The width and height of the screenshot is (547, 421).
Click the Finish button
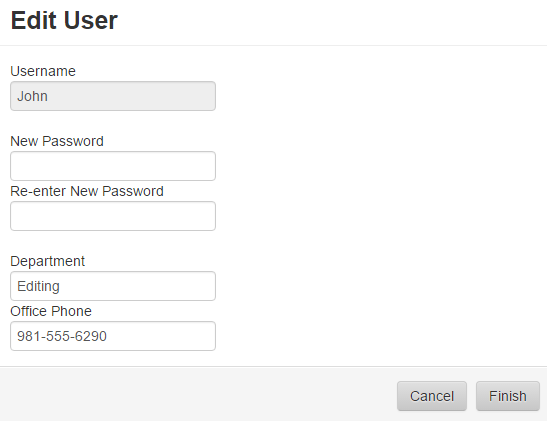tap(508, 396)
